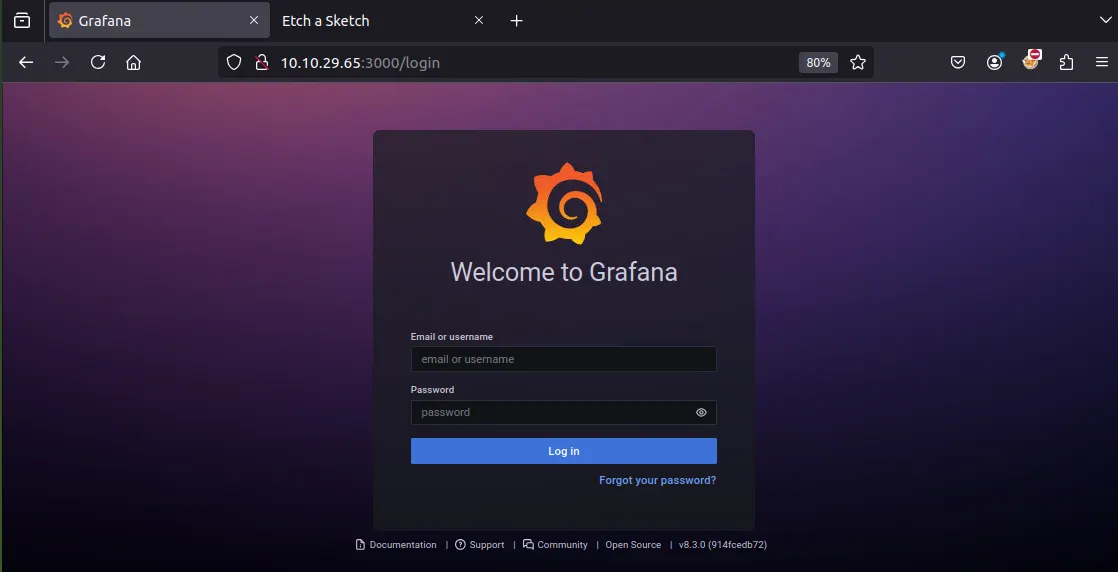
Task: Go to the browser home page
Action: click(x=133, y=62)
